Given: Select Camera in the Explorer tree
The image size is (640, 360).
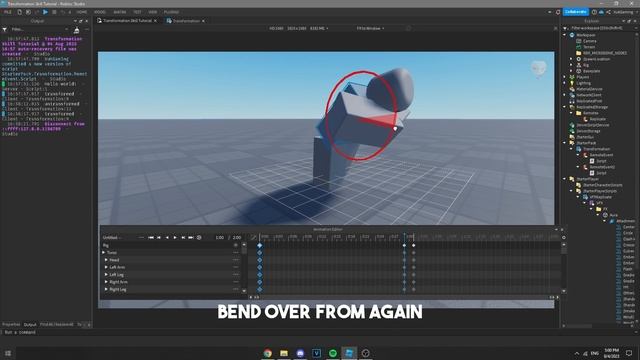Looking at the screenshot, I should point(589,41).
